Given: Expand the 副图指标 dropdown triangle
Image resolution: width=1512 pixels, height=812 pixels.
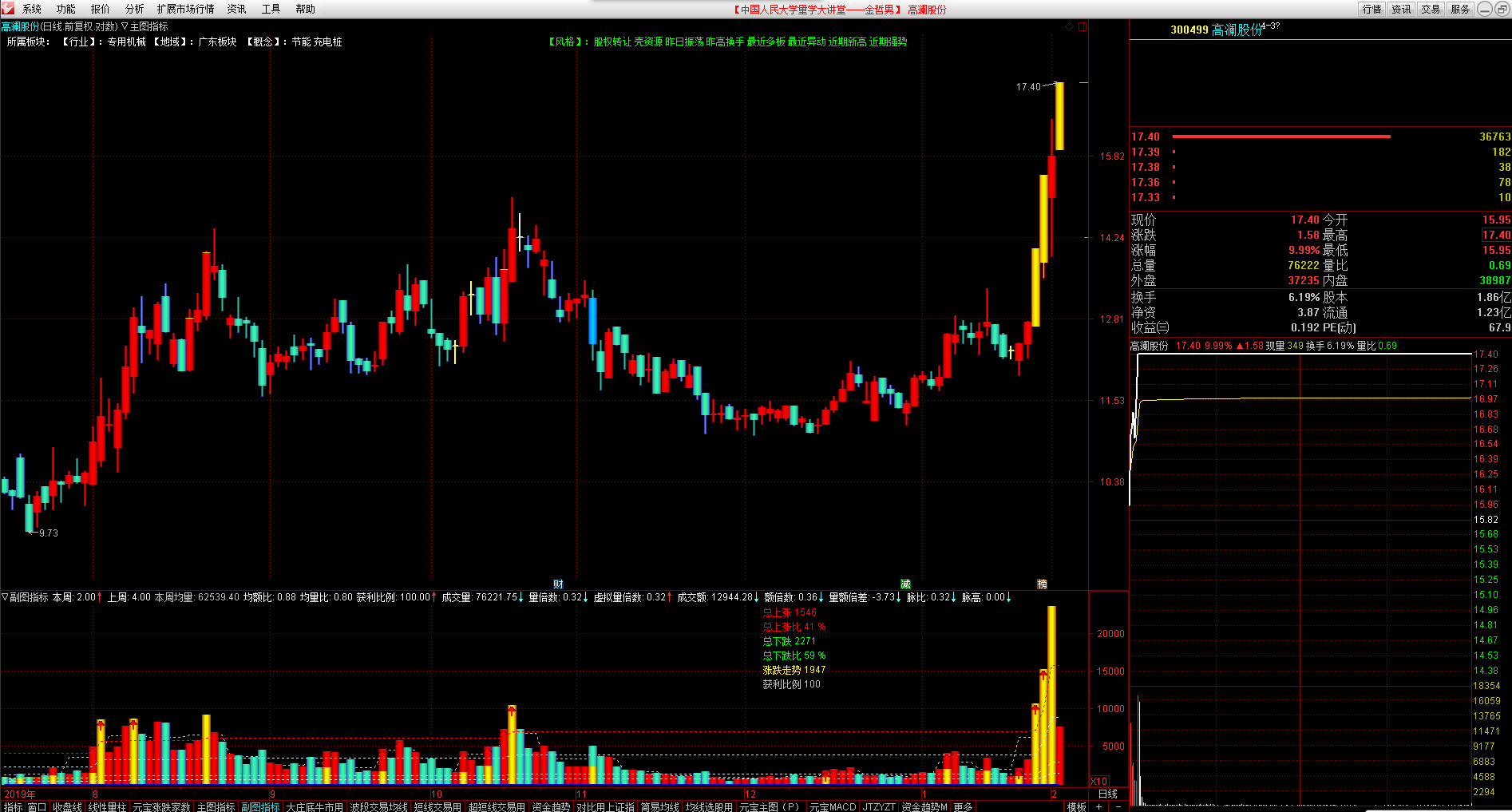Looking at the screenshot, I should [x=5, y=597].
